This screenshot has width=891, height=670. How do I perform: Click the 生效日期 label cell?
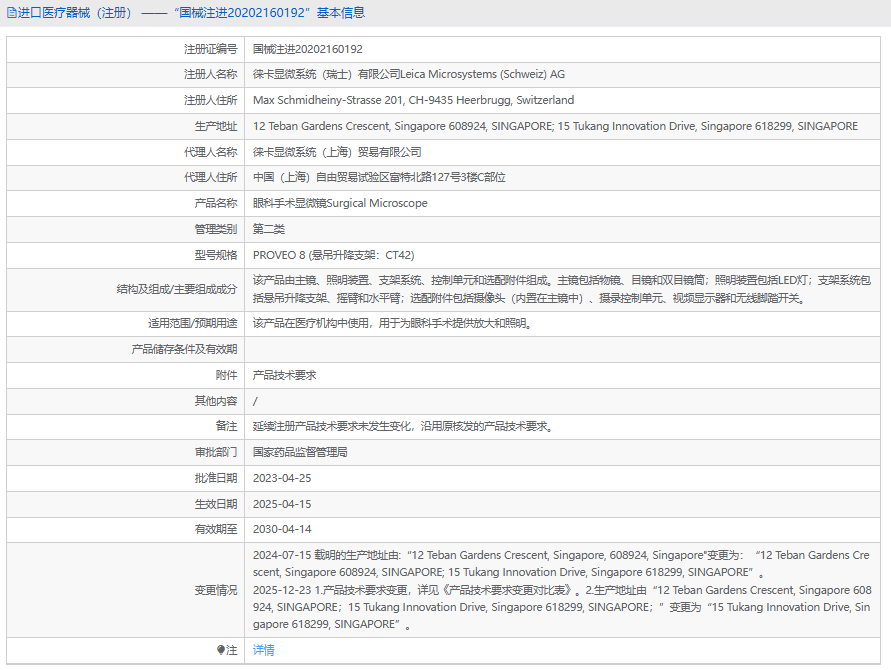coord(126,504)
